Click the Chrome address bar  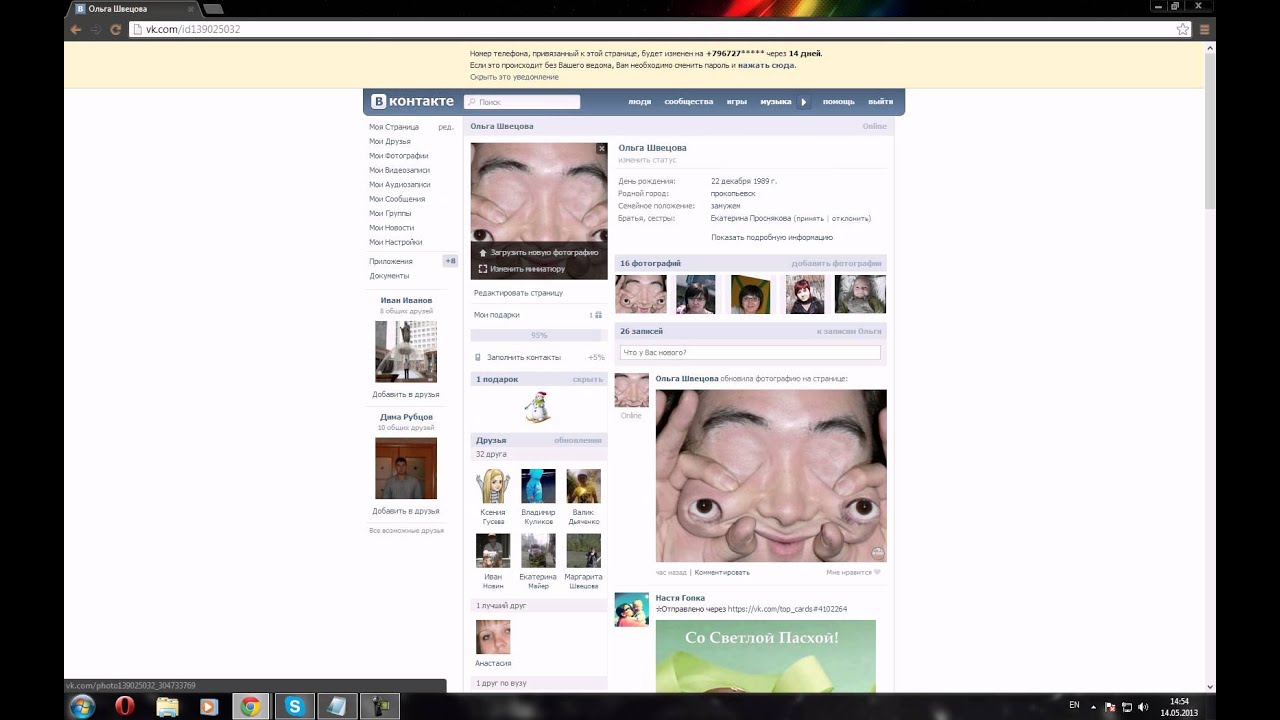pos(660,29)
